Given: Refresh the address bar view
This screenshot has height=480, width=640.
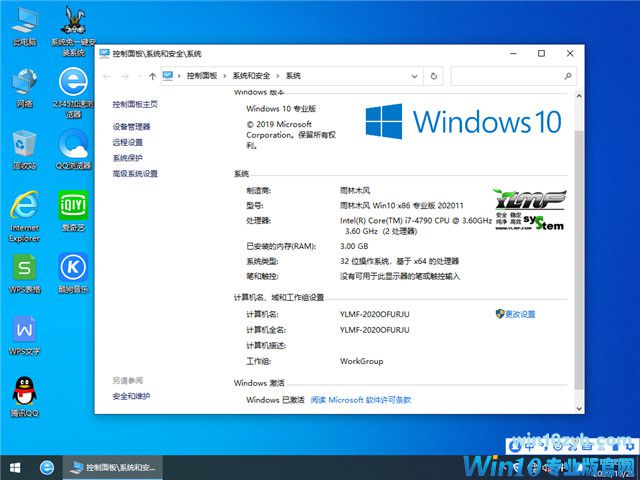Looking at the screenshot, I should coord(434,76).
